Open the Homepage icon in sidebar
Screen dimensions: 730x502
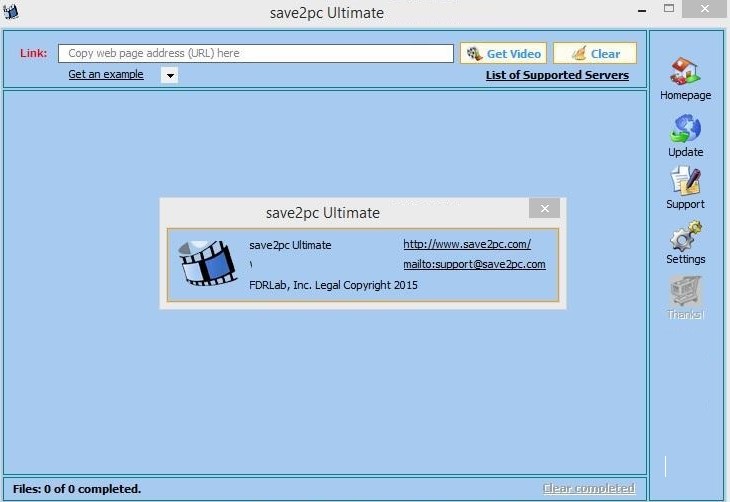coord(685,78)
